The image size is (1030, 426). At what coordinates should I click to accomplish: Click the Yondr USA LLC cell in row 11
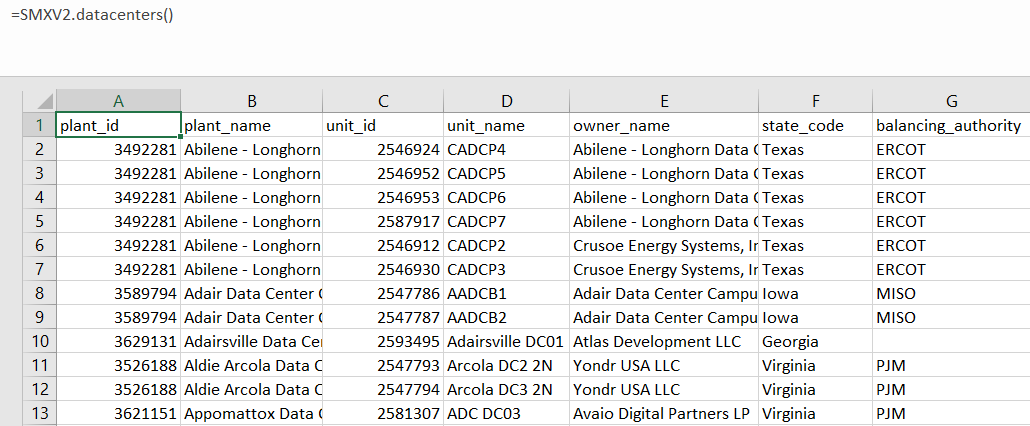click(x=664, y=365)
